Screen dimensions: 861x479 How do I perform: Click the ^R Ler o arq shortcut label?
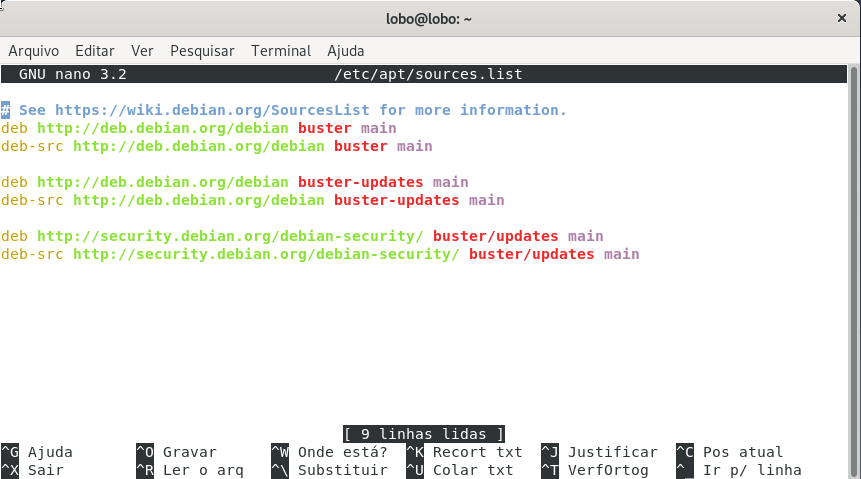[x=190, y=470]
